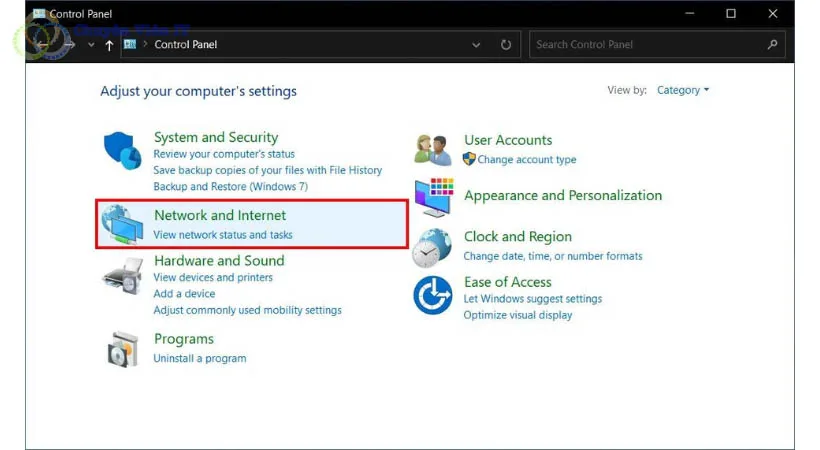The width and height of the screenshot is (820, 450).
Task: Click the System and Security shield icon
Action: (x=123, y=151)
